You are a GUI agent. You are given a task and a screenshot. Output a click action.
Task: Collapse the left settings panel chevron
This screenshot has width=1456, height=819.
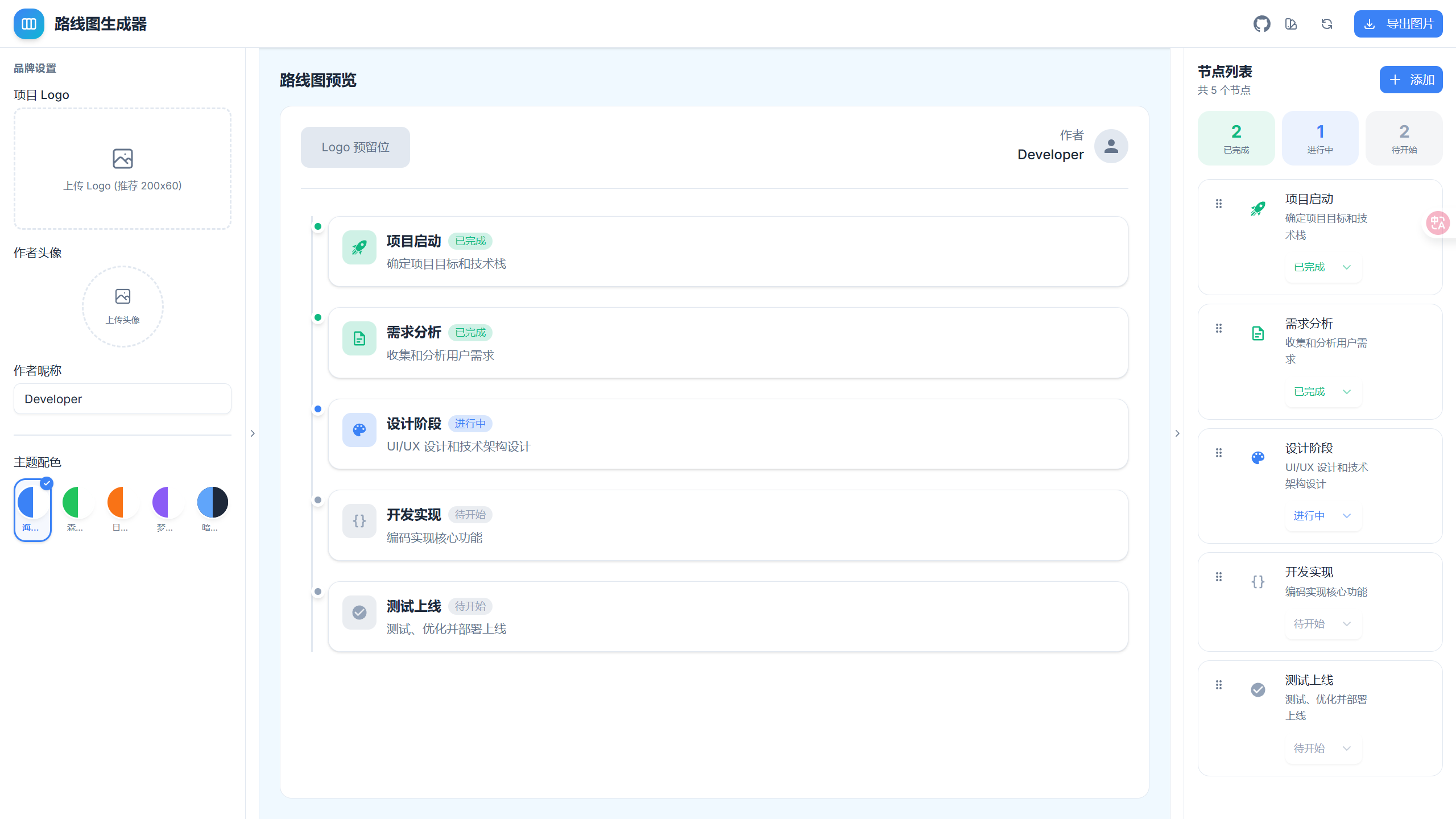click(253, 433)
